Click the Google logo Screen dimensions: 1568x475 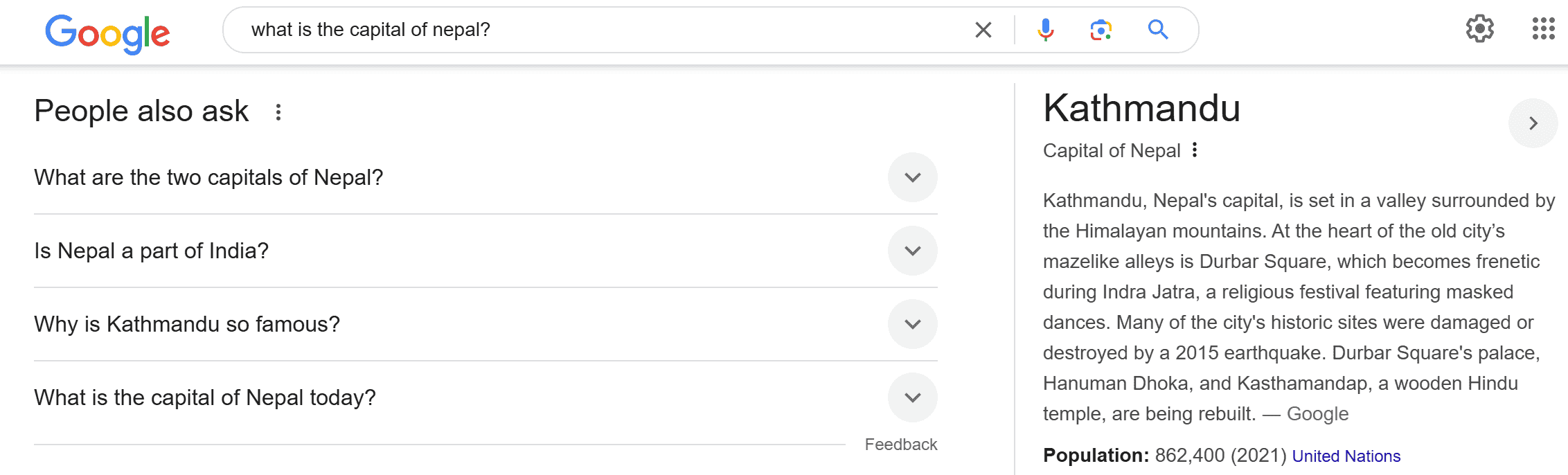[107, 33]
